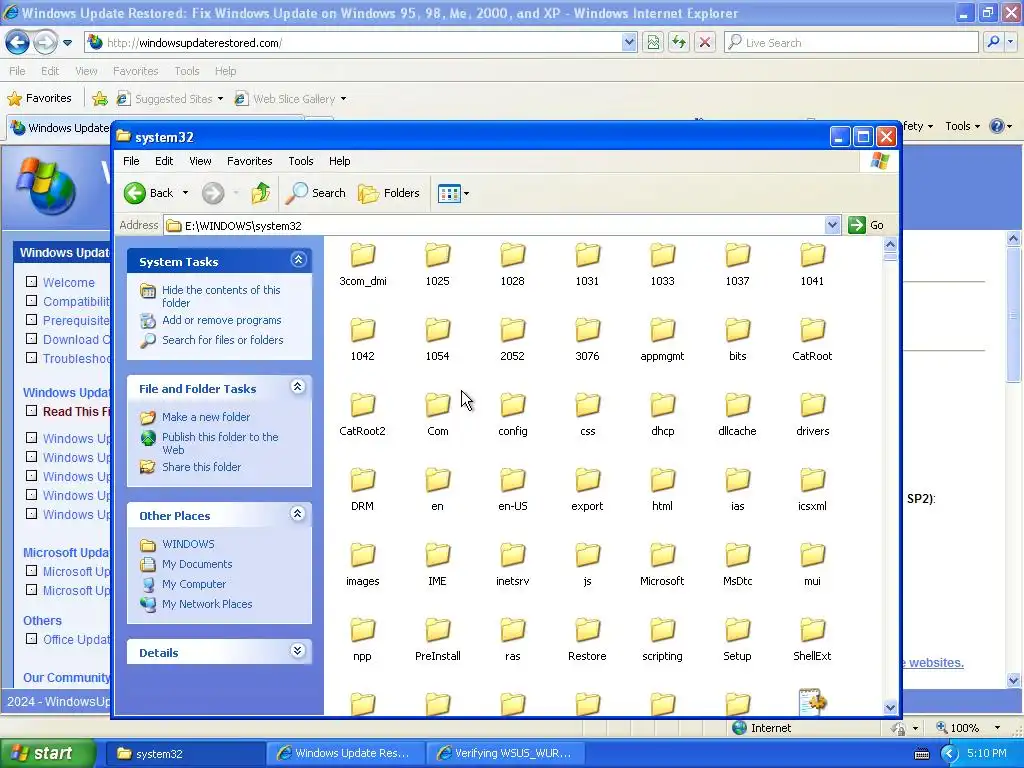Select the 3com_dmi folder

362,264
